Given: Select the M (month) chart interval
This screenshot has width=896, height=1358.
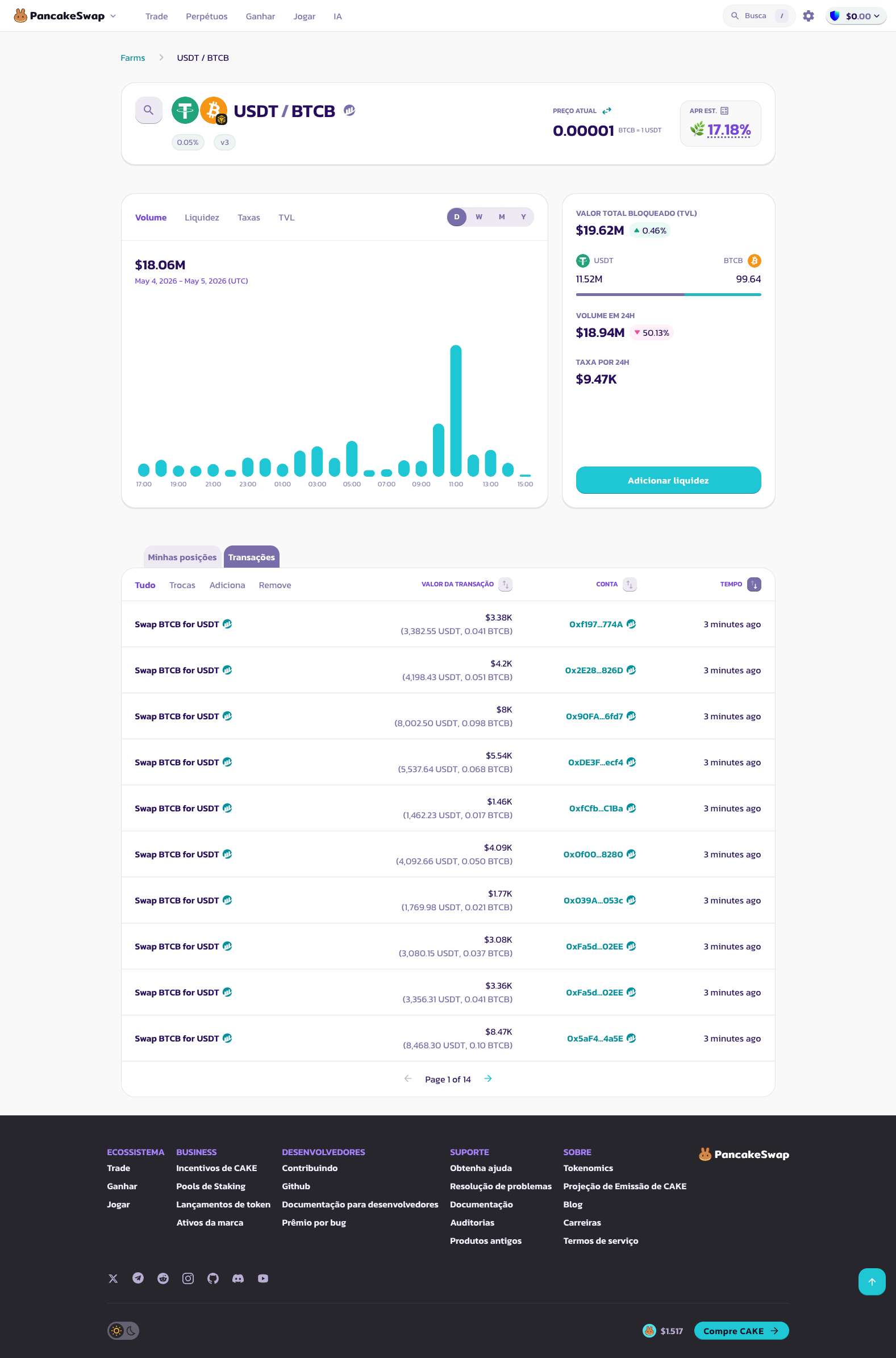Looking at the screenshot, I should tap(502, 217).
